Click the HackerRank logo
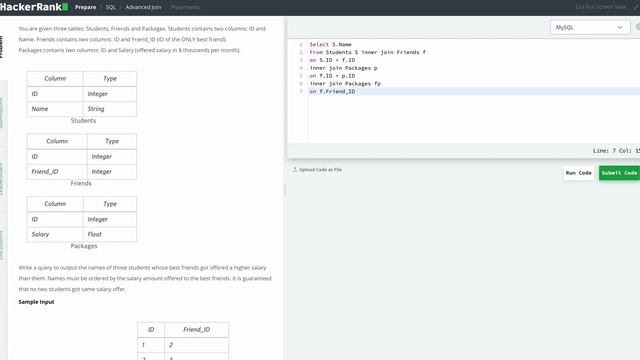 34,7
